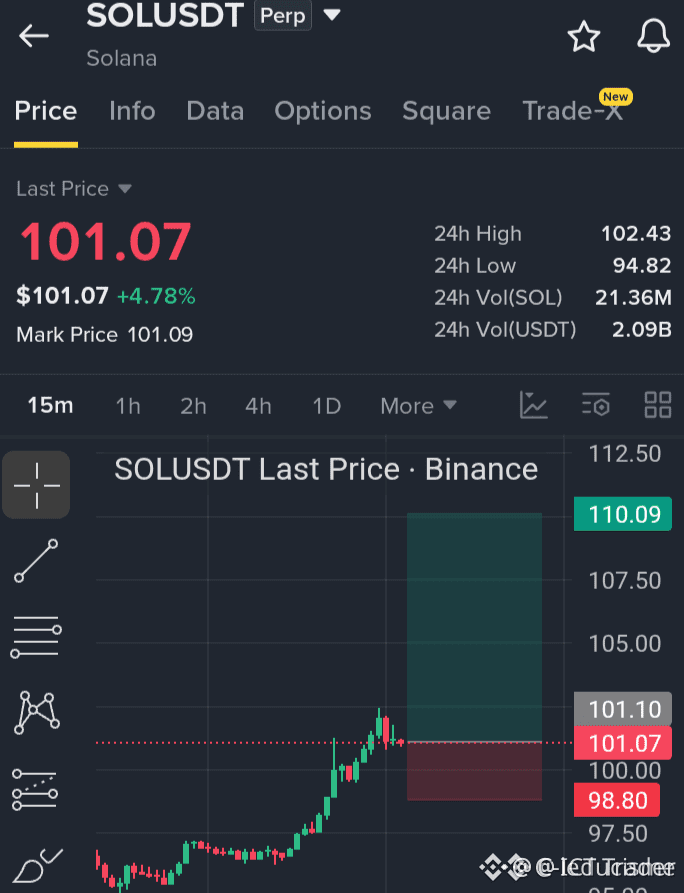Viewport: 684px width, 893px height.
Task: Click the large red 101.07 price
Action: tap(105, 242)
